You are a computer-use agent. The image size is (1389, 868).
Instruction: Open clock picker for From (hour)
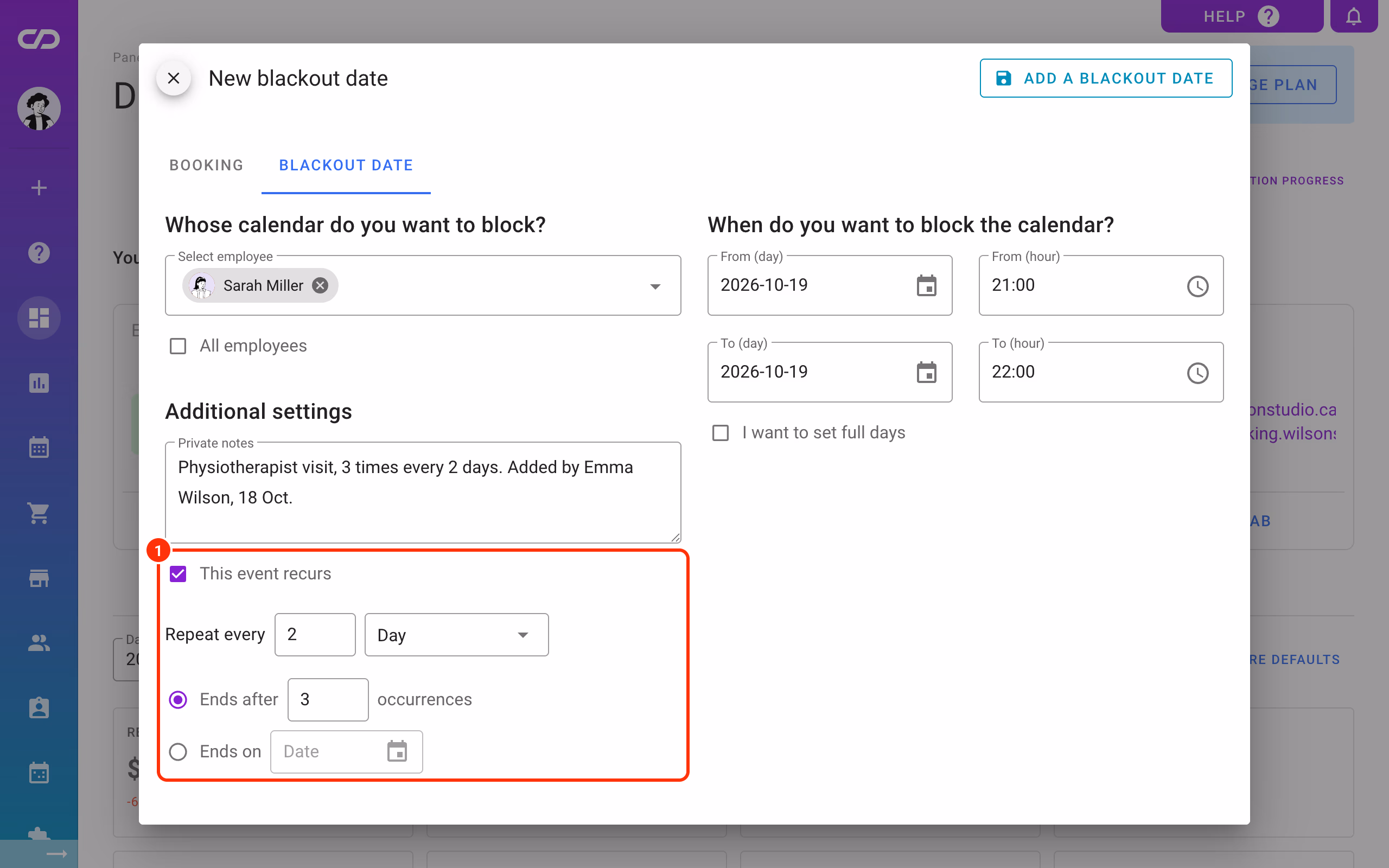(1197, 286)
